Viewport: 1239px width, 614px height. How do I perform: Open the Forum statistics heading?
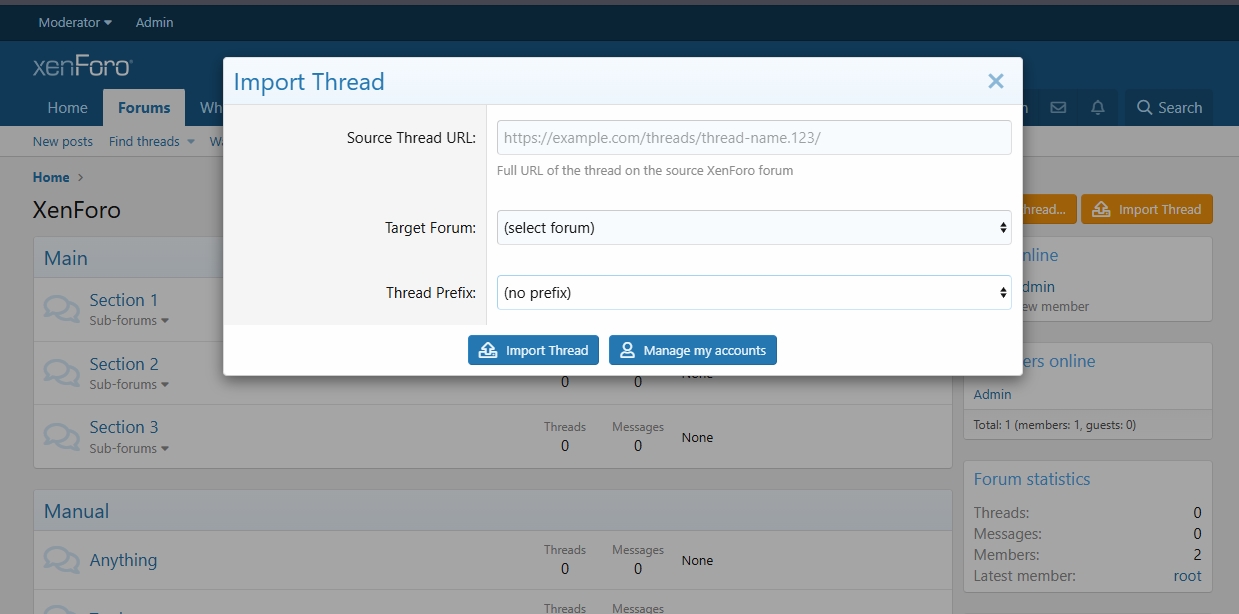(1032, 479)
